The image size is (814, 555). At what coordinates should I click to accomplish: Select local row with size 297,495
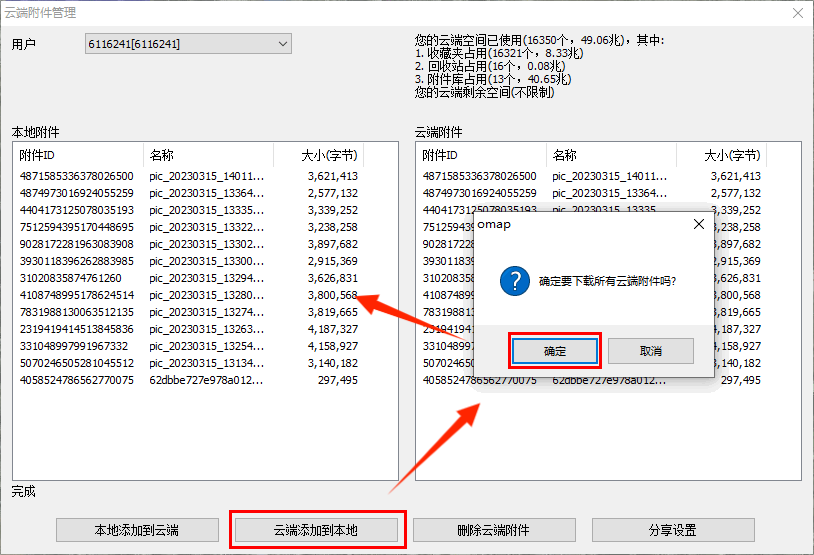point(331,380)
